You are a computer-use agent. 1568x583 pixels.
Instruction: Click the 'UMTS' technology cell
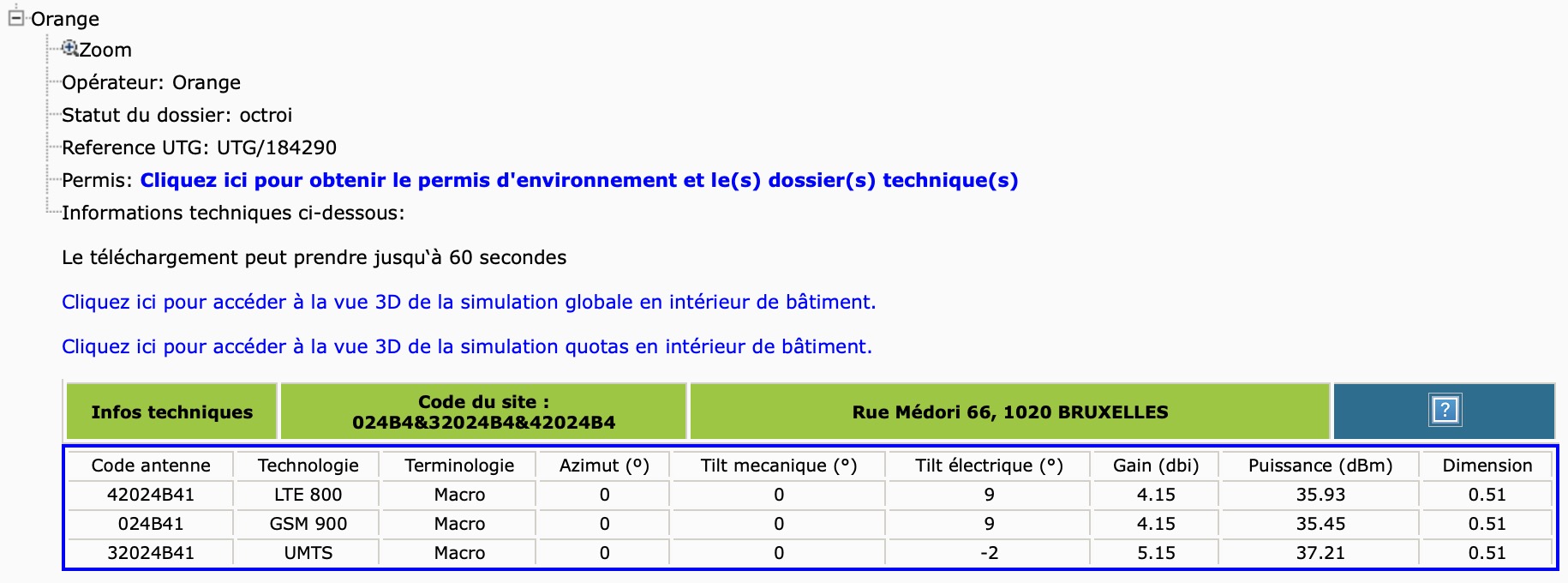(308, 553)
